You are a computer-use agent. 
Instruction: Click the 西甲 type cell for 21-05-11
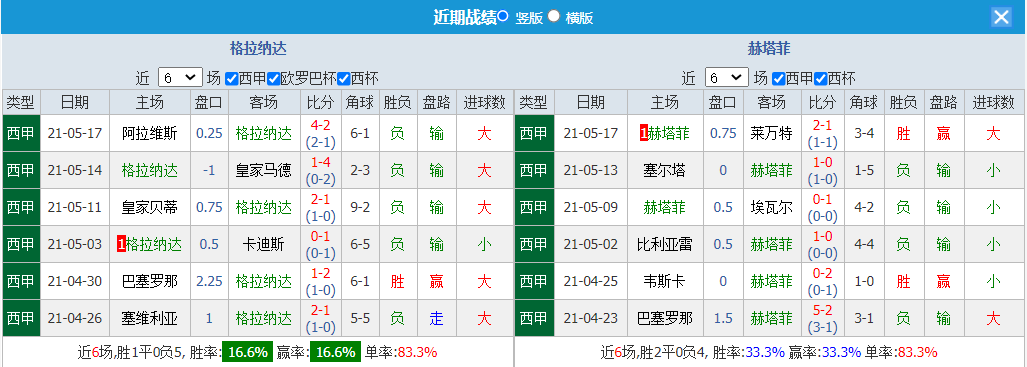click(22, 208)
